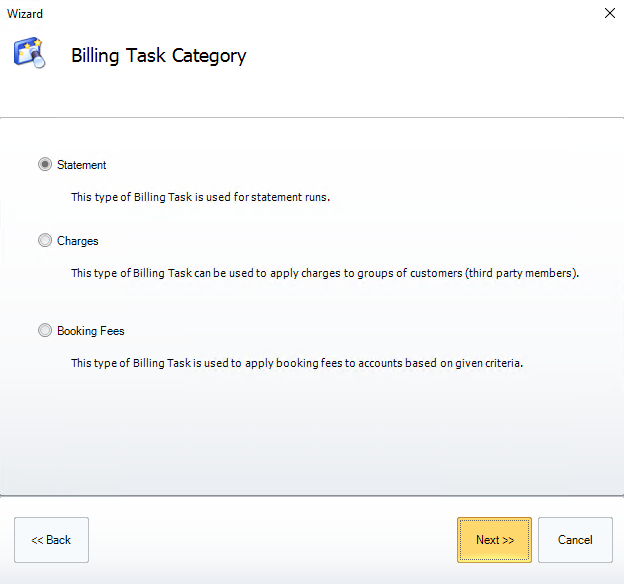Click the "Booking Fees" option label text
The width and height of the screenshot is (624, 584).
91,331
